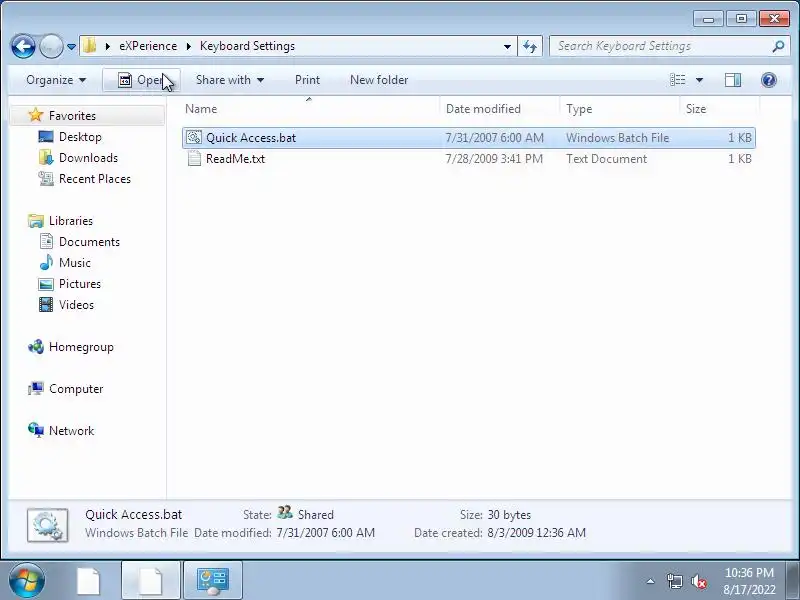Image resolution: width=800 pixels, height=600 pixels.
Task: Click the folder icon in address bar
Action: click(90, 45)
